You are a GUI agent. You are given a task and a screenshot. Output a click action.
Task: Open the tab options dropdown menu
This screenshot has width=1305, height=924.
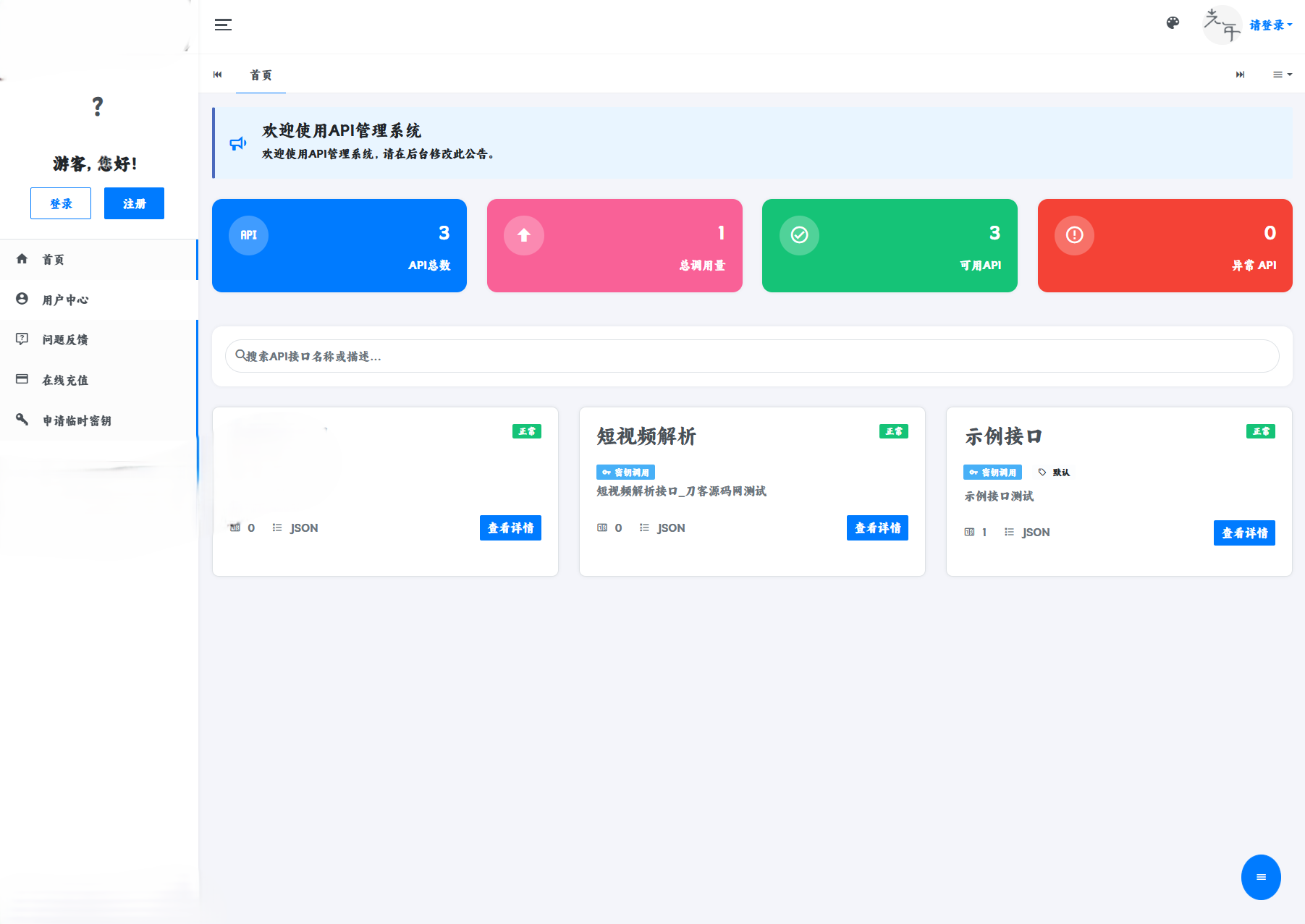click(1282, 75)
